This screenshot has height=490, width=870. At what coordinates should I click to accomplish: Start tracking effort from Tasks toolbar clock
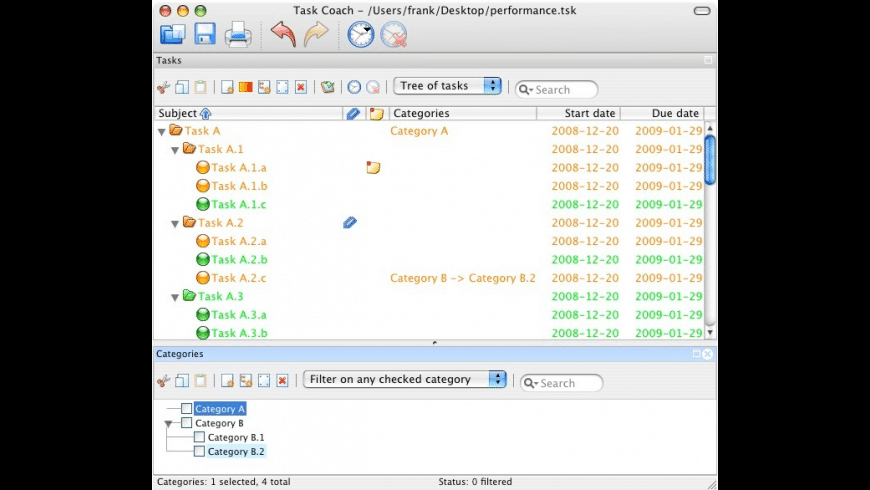pos(354,87)
